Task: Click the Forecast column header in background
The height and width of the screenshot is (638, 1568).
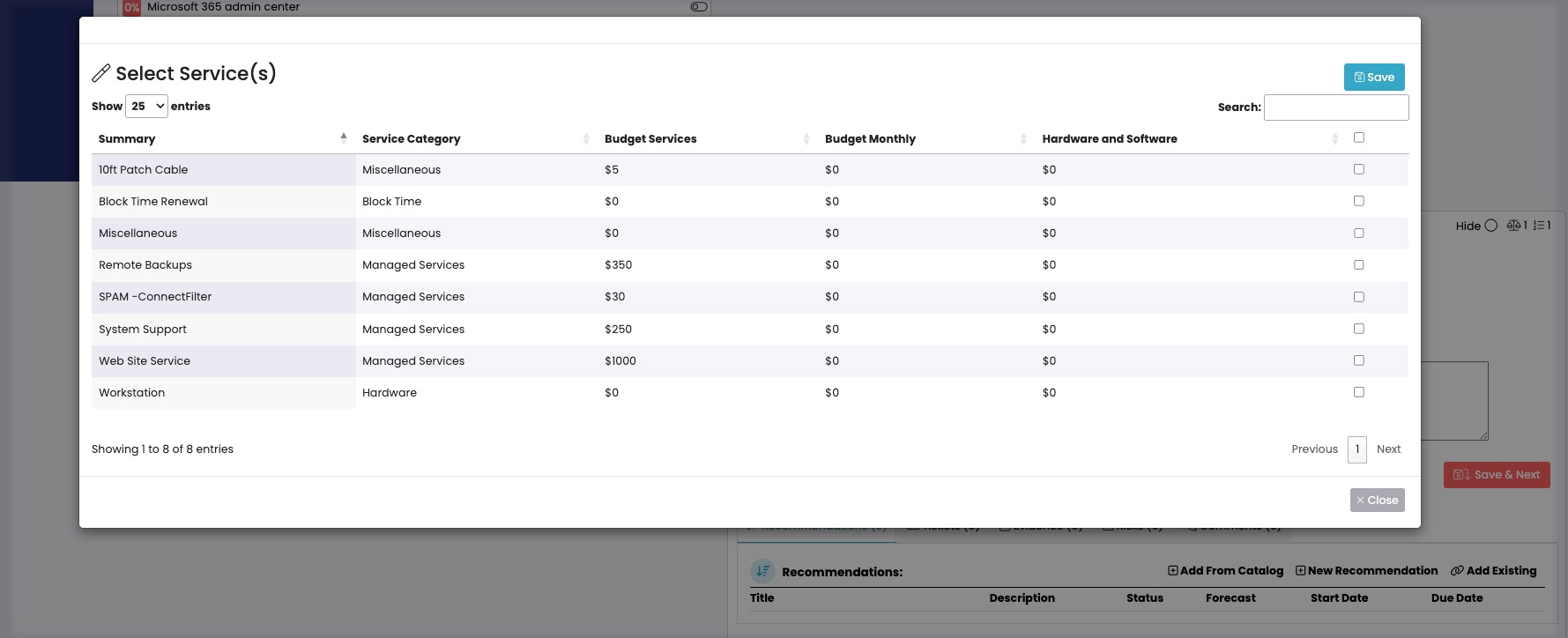Action: coord(1230,597)
